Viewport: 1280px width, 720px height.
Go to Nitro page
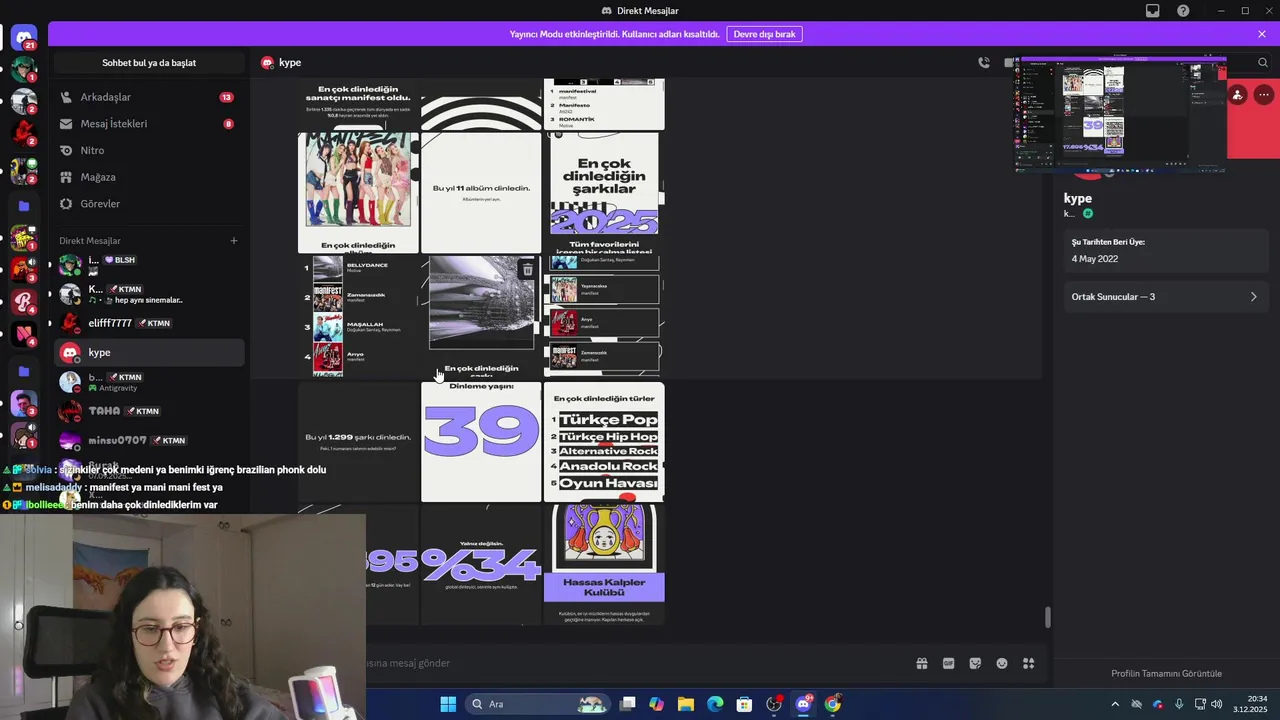[148, 150]
